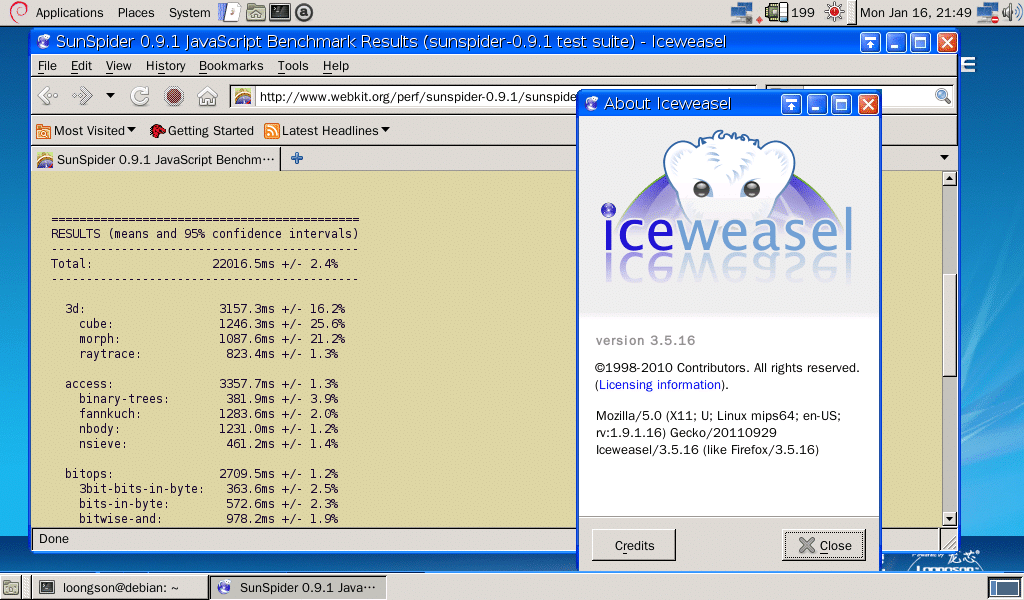Click the URL address field
Screen dimensions: 1024x600
[410, 97]
